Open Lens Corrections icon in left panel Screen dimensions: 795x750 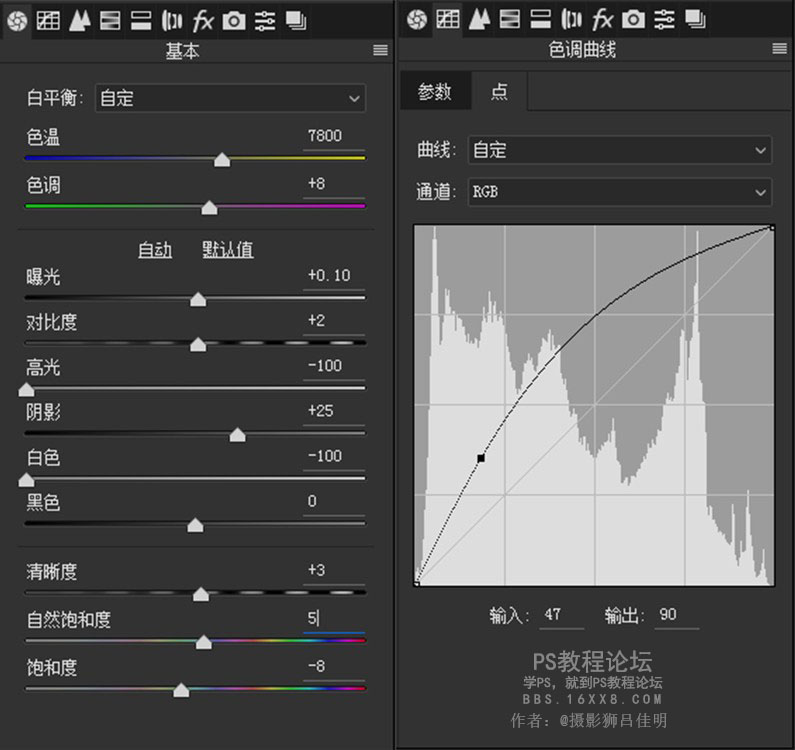(x=172, y=21)
